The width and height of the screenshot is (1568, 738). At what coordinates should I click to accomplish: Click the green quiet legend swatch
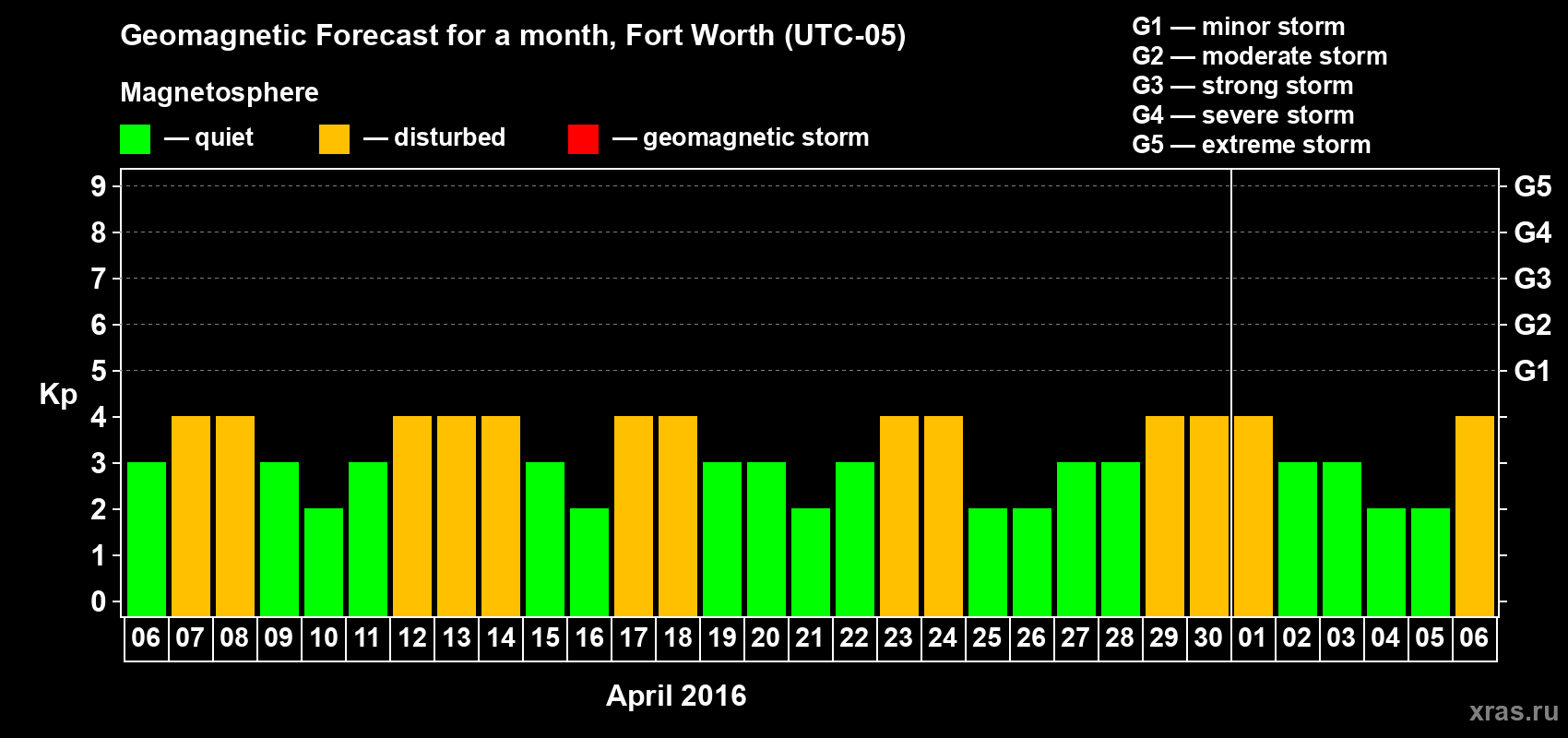(135, 139)
